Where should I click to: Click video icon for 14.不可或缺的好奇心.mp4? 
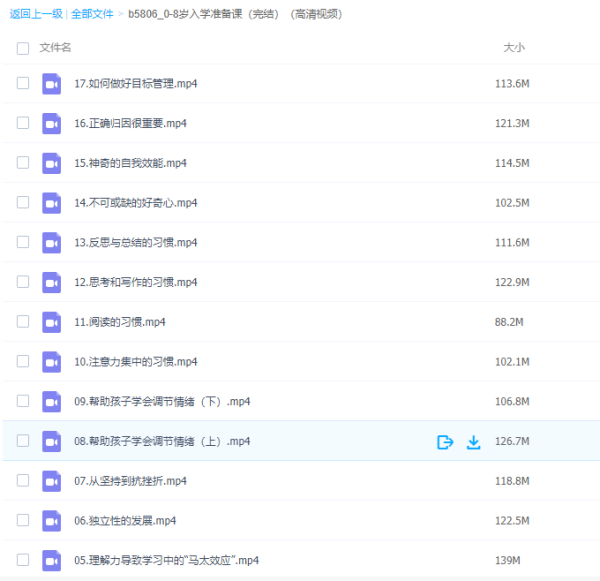(52, 203)
